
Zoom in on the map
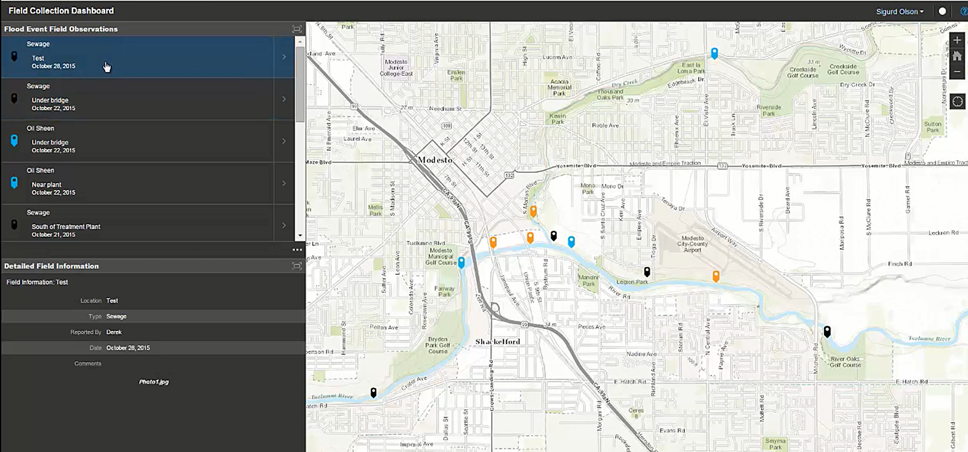click(958, 40)
